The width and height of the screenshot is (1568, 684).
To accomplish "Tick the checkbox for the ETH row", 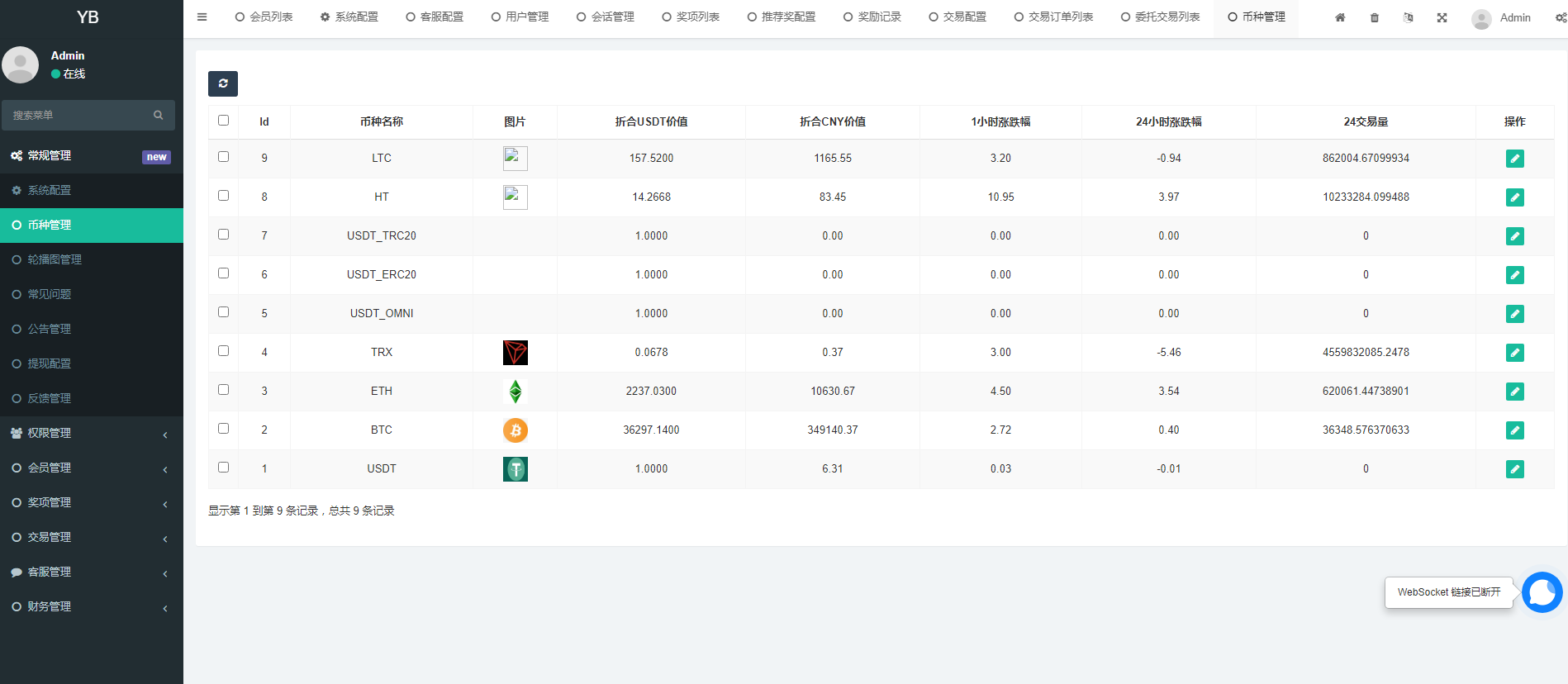I will (x=223, y=390).
